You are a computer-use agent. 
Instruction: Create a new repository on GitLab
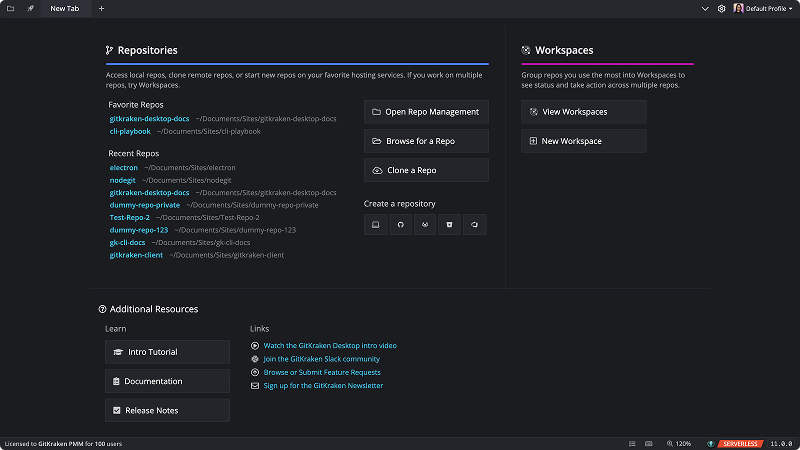[425, 225]
